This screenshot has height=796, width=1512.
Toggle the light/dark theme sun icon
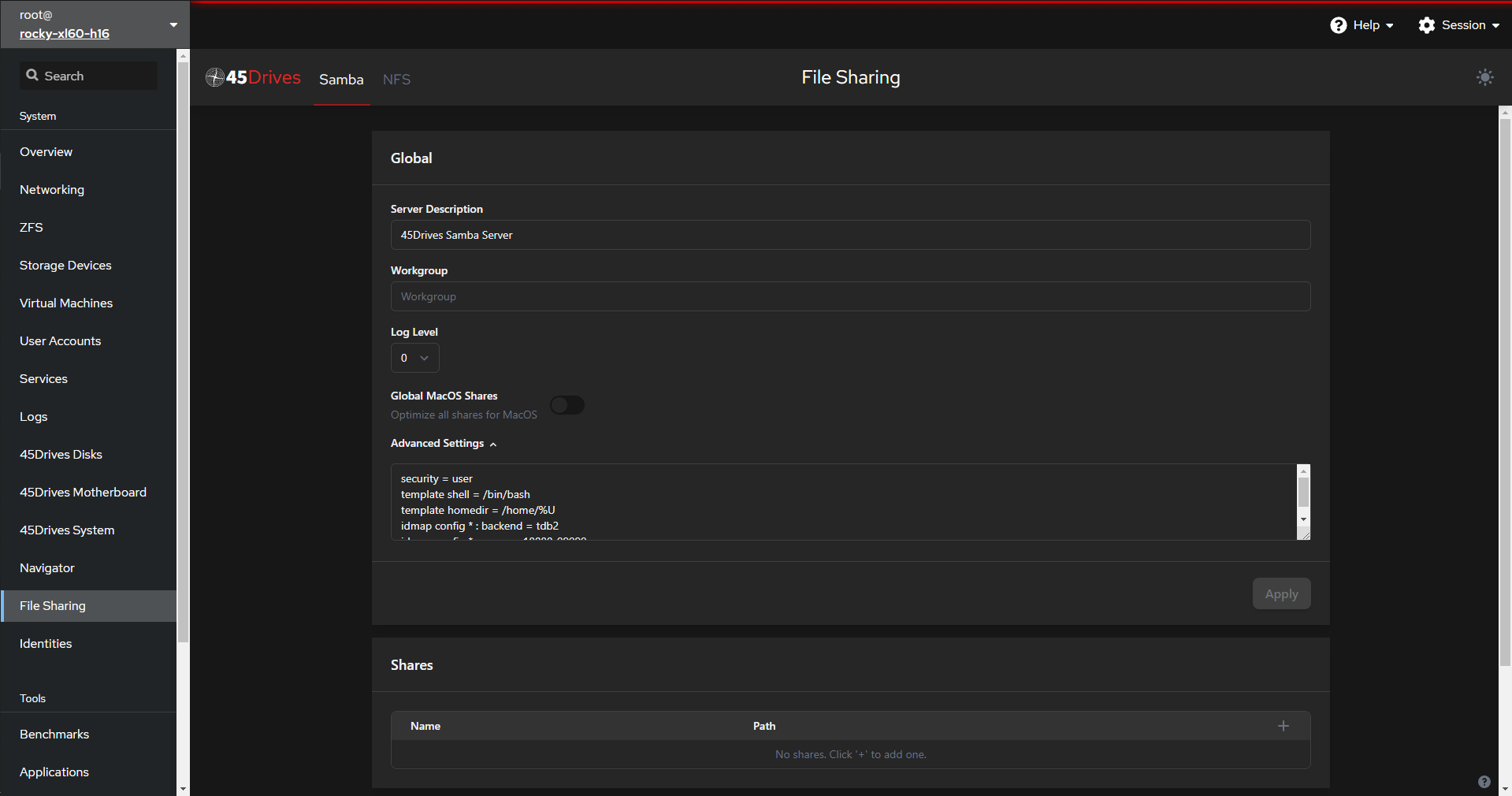coord(1484,77)
